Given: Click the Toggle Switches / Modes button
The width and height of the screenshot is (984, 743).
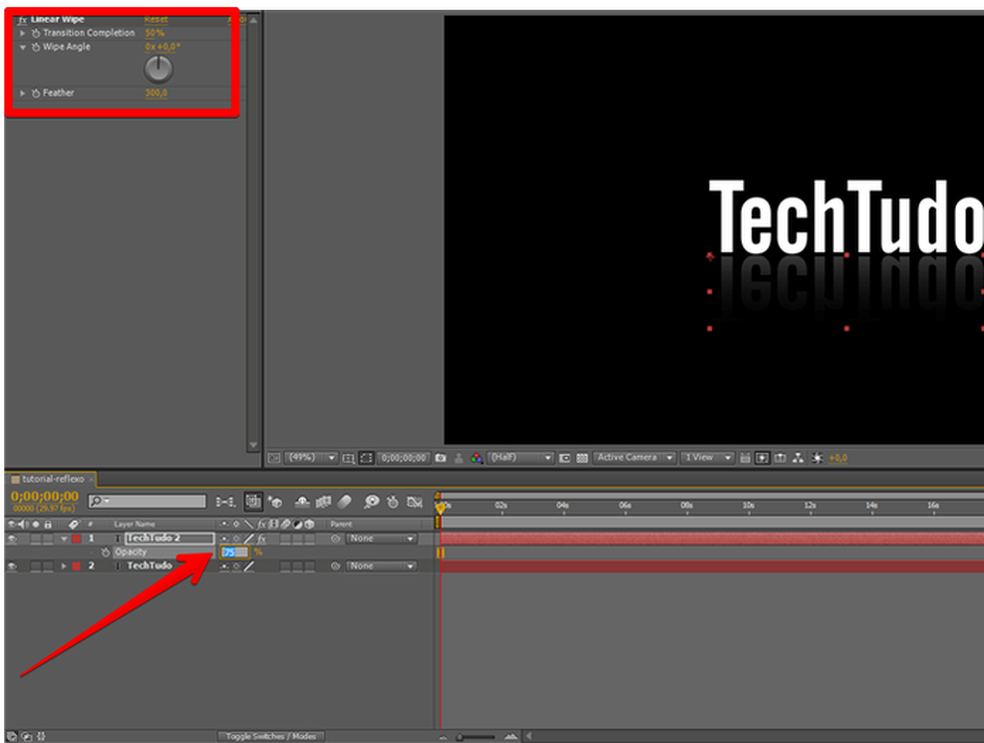Looking at the screenshot, I should pyautogui.click(x=271, y=737).
